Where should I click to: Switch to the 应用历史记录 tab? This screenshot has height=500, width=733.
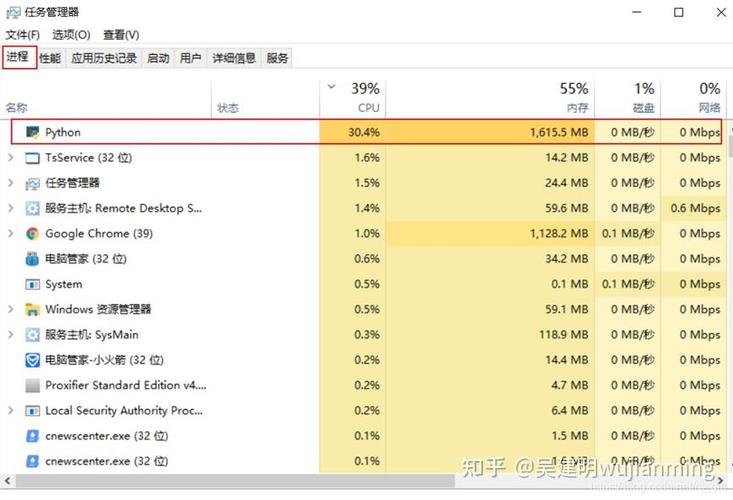tap(104, 58)
